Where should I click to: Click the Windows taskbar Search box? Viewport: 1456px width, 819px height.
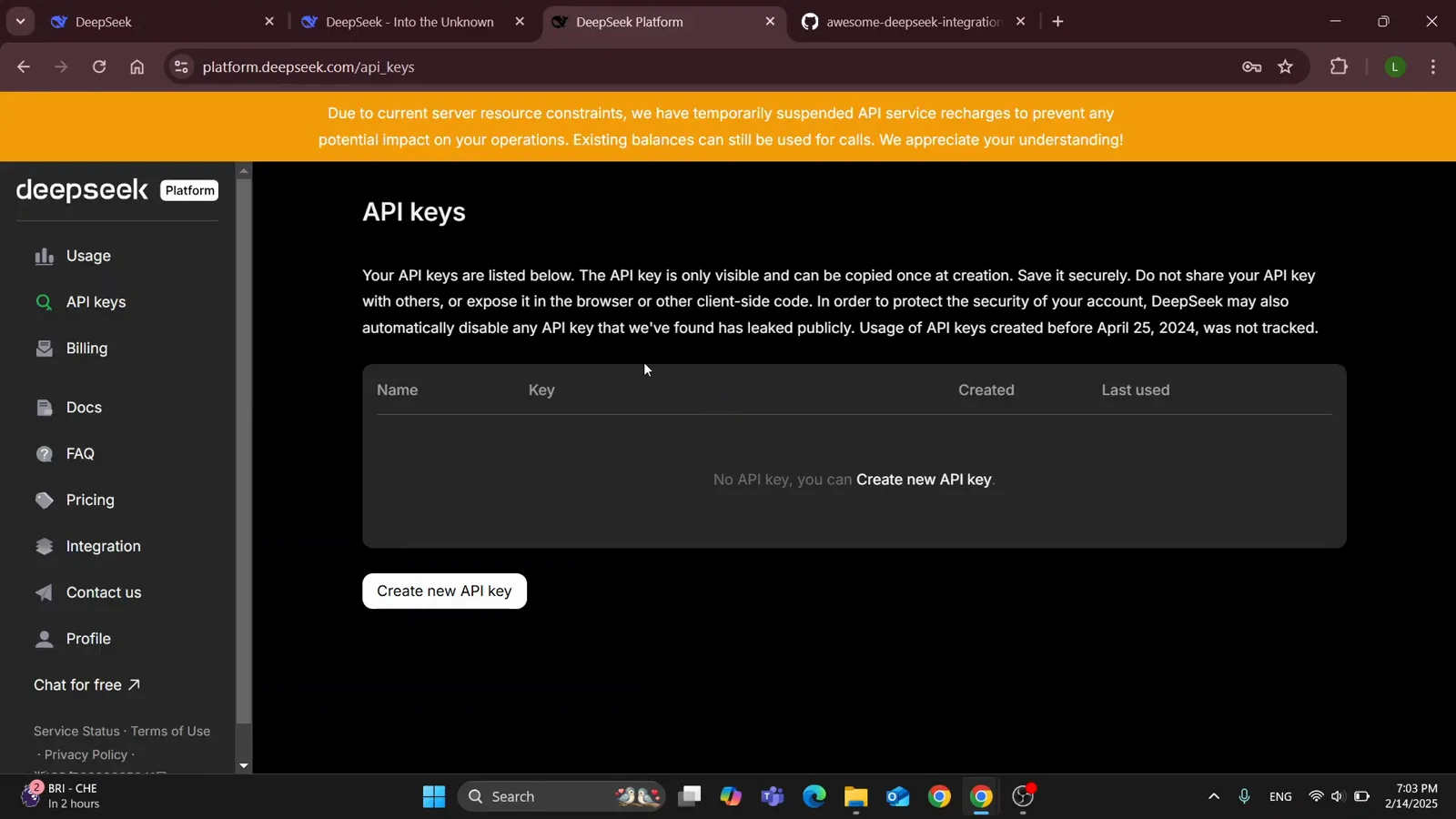(x=561, y=797)
